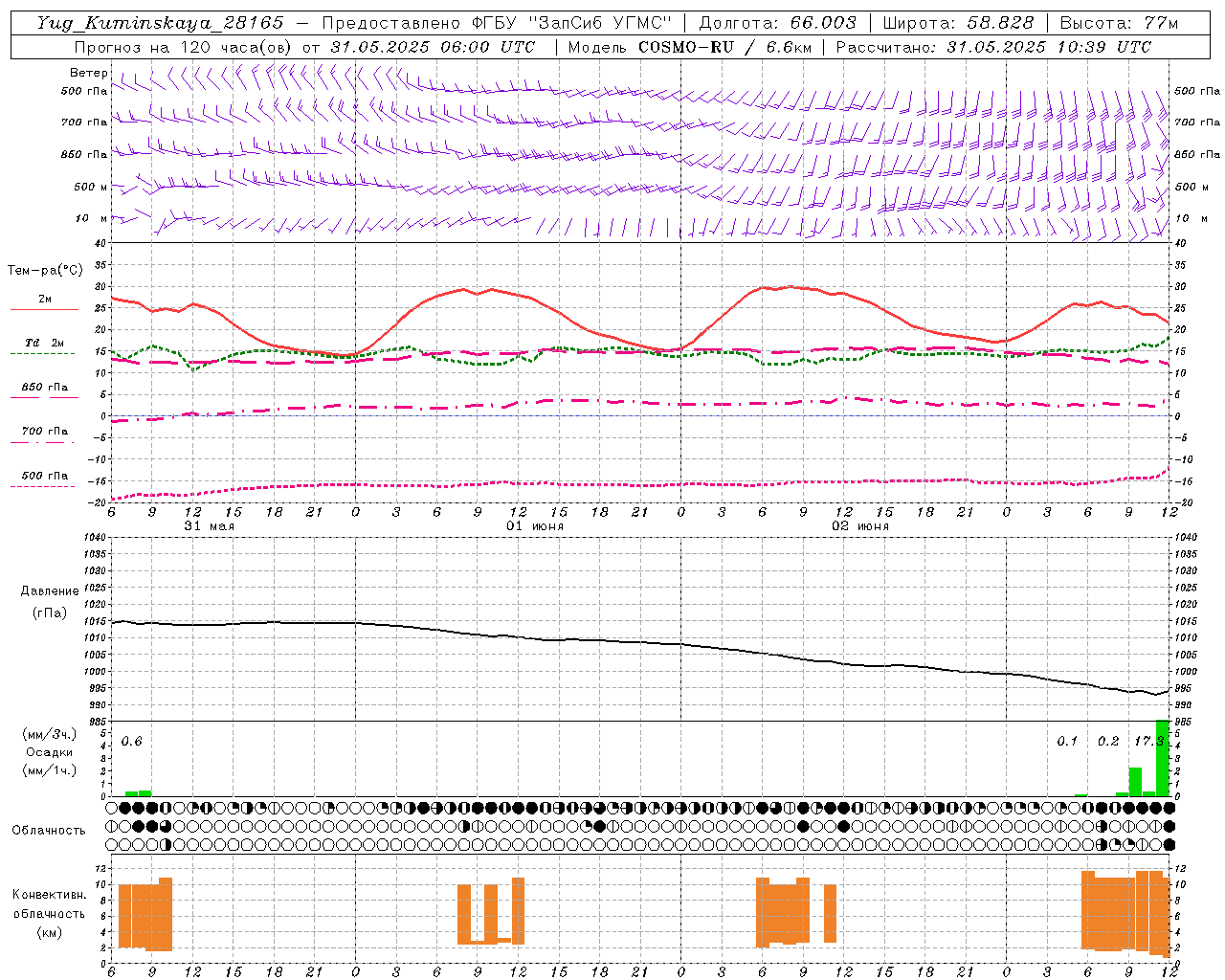This screenshot has height=980, width=1225.
Task: Click the 0.6 precipitation total
Action: pos(131,742)
